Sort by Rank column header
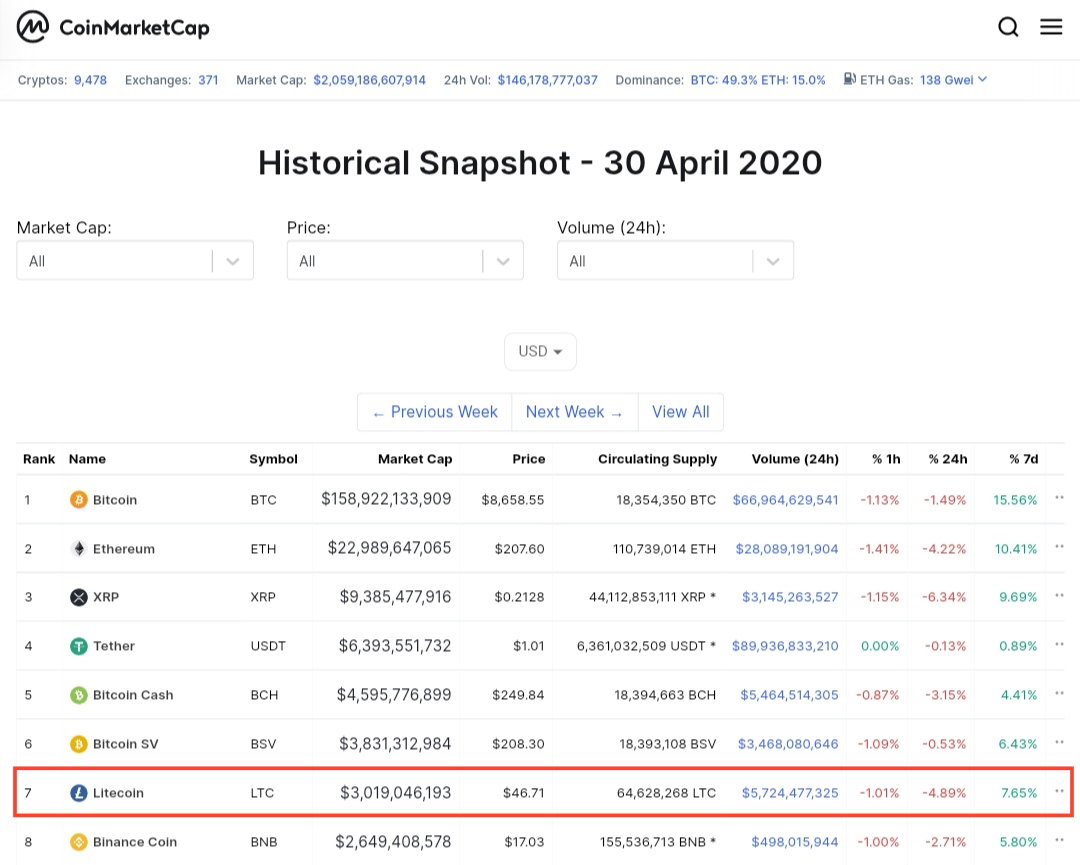This screenshot has height=865, width=1080. pos(39,459)
